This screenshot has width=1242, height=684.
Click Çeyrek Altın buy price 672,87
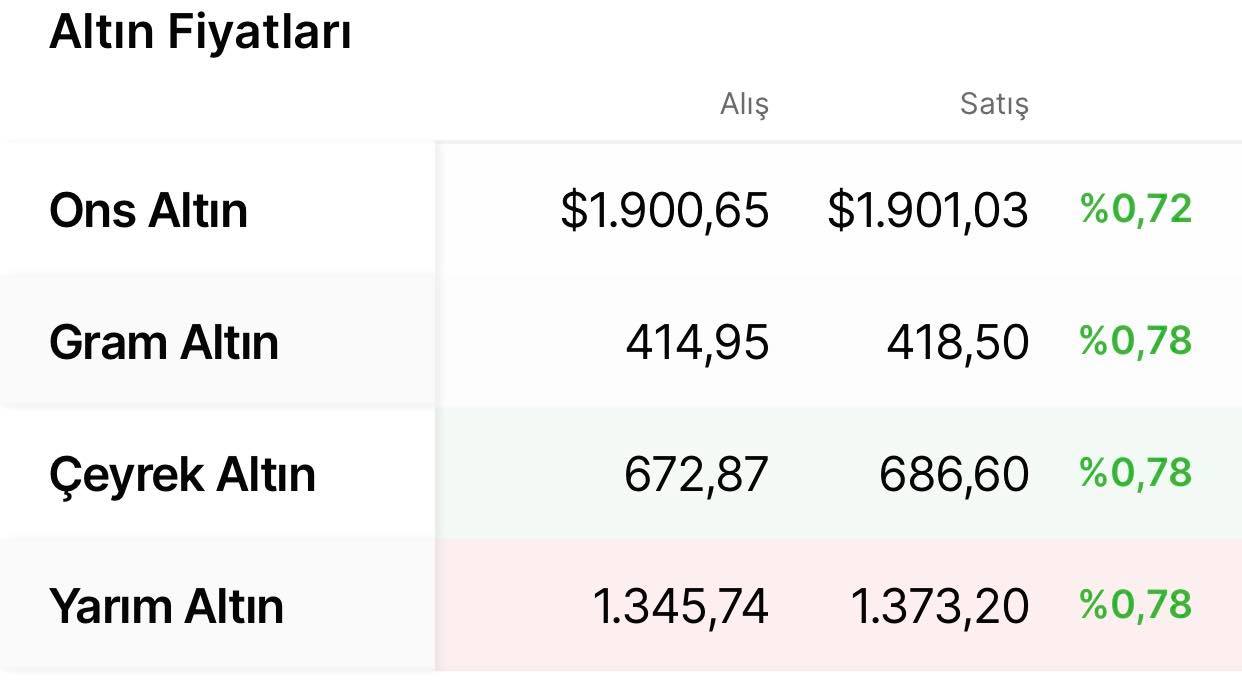(697, 474)
